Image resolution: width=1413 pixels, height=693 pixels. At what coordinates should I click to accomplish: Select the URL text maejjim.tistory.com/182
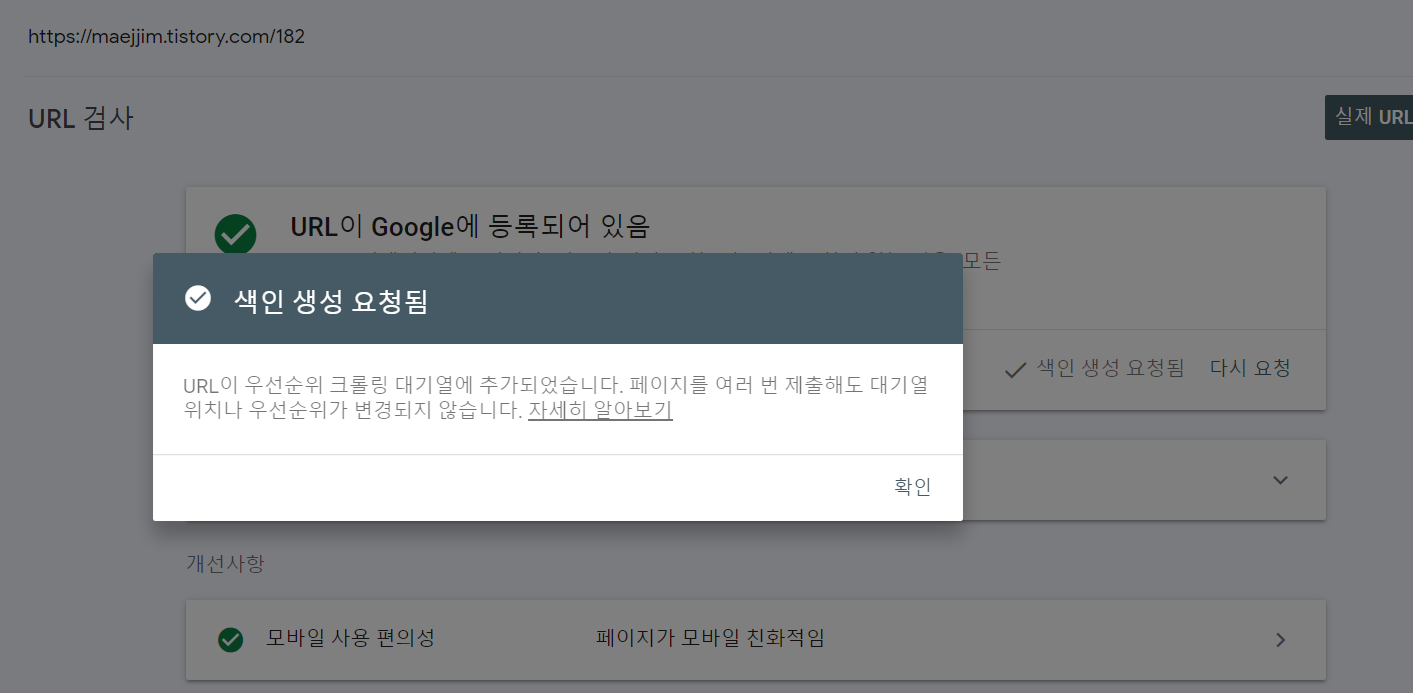tap(166, 37)
